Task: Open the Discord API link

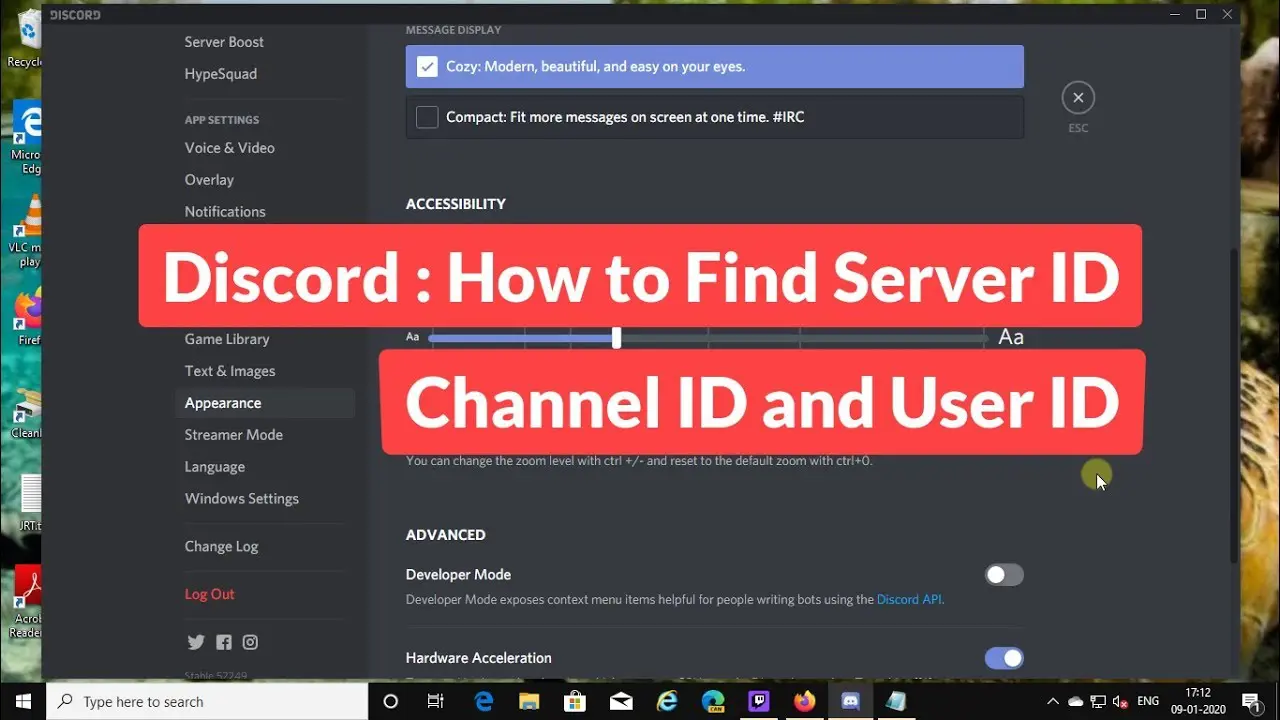Action: point(908,599)
